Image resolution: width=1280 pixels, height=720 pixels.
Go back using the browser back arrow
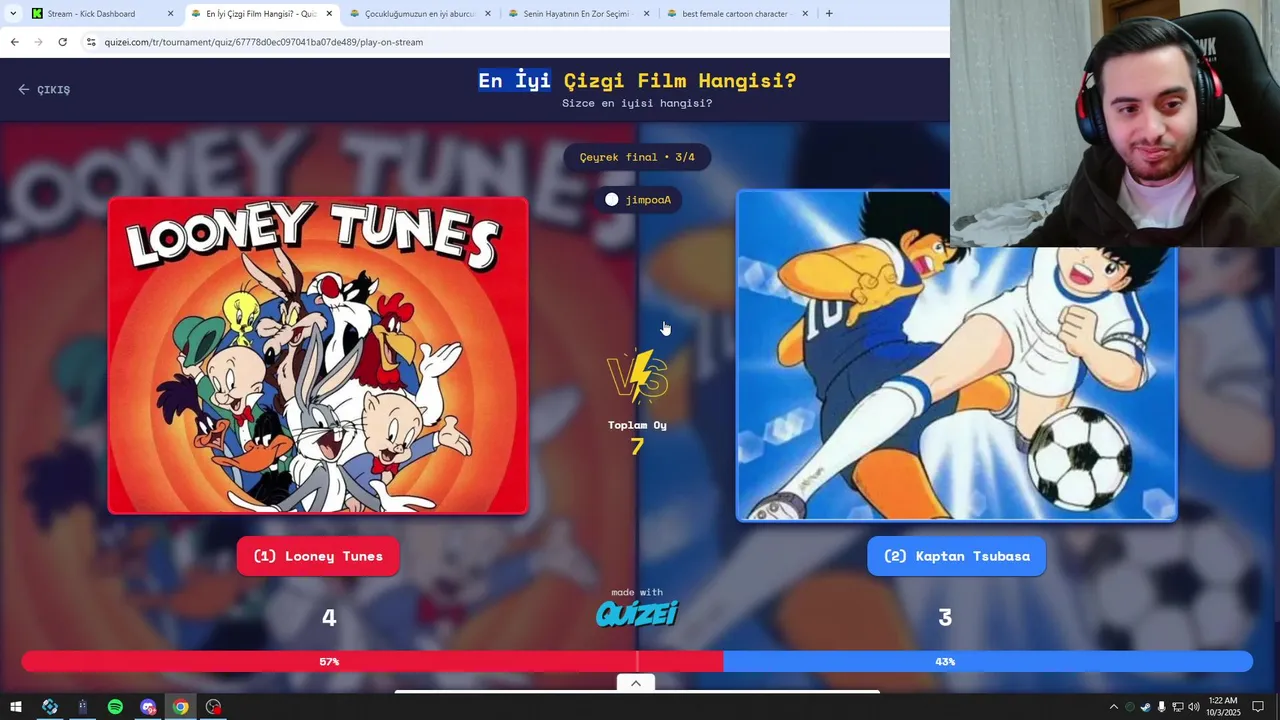point(14,42)
